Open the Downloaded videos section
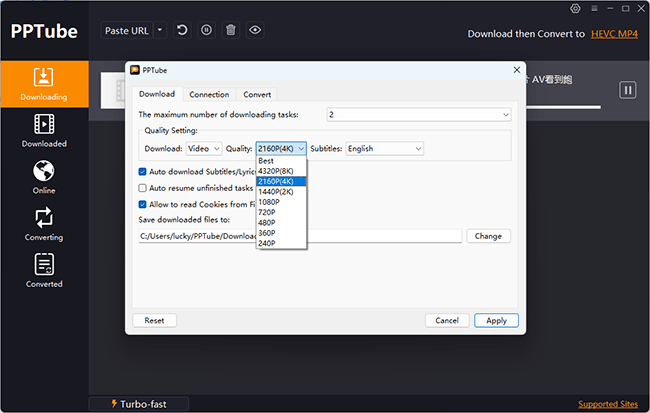 coord(43,131)
